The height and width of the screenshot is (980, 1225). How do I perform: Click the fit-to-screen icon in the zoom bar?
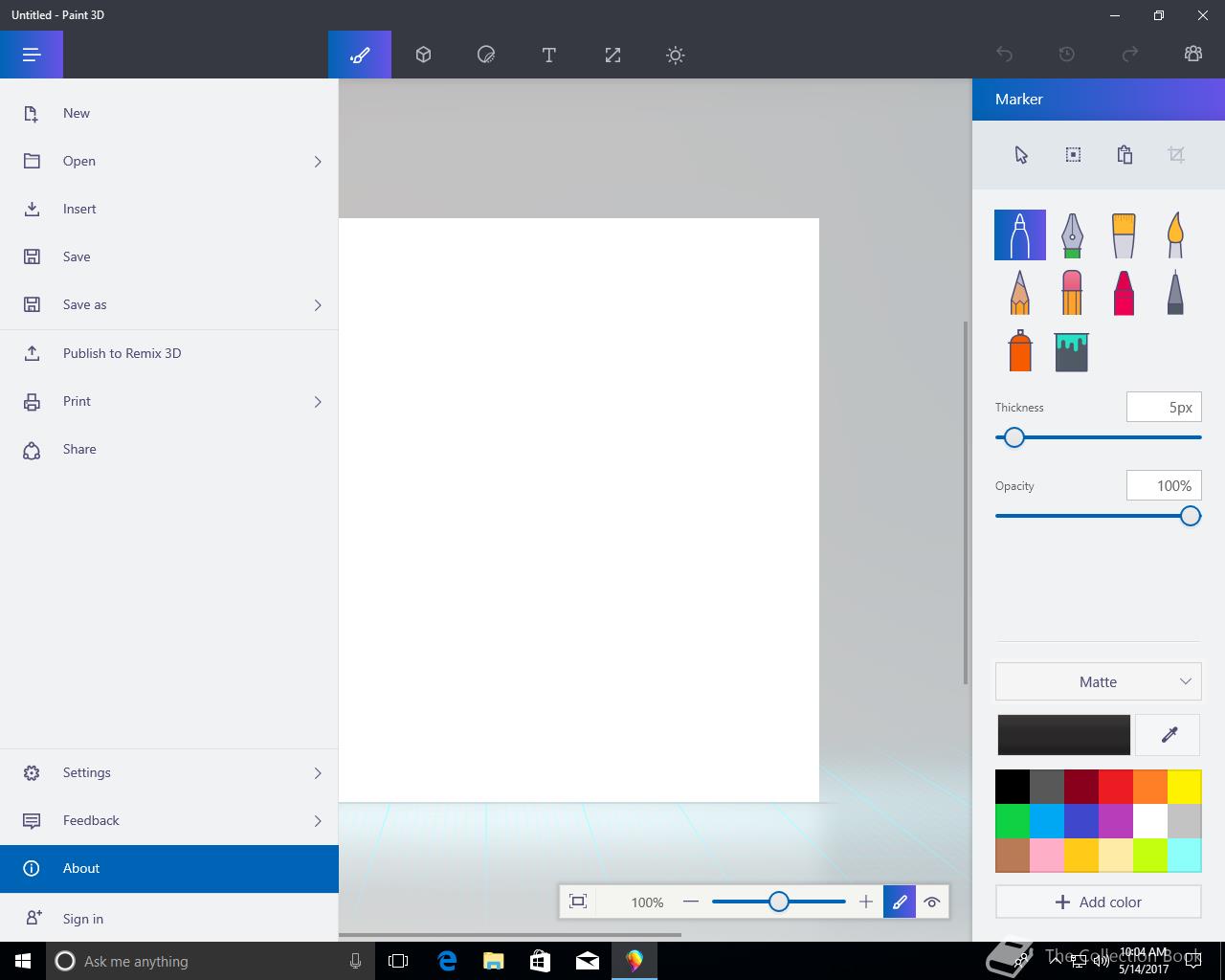click(578, 902)
